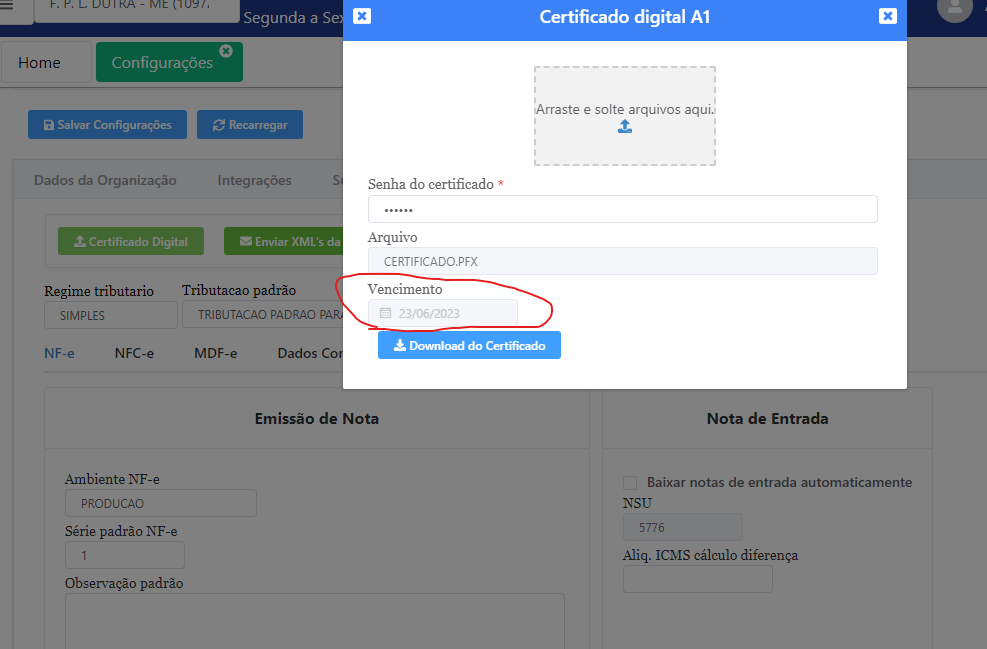Image resolution: width=987 pixels, height=649 pixels.
Task: Click the green Certificado Digital button
Action: [x=130, y=241]
